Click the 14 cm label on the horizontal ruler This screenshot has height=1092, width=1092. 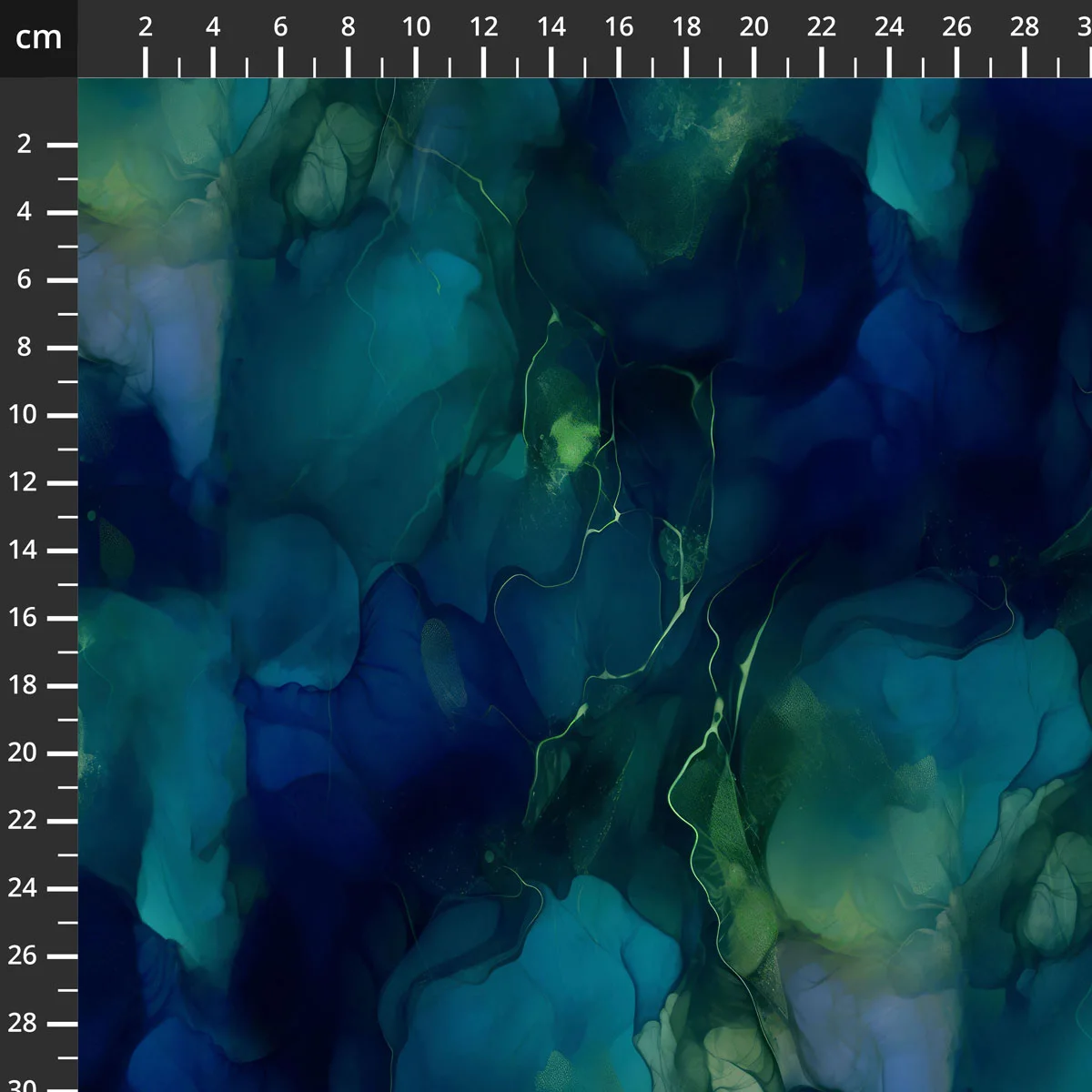click(551, 27)
